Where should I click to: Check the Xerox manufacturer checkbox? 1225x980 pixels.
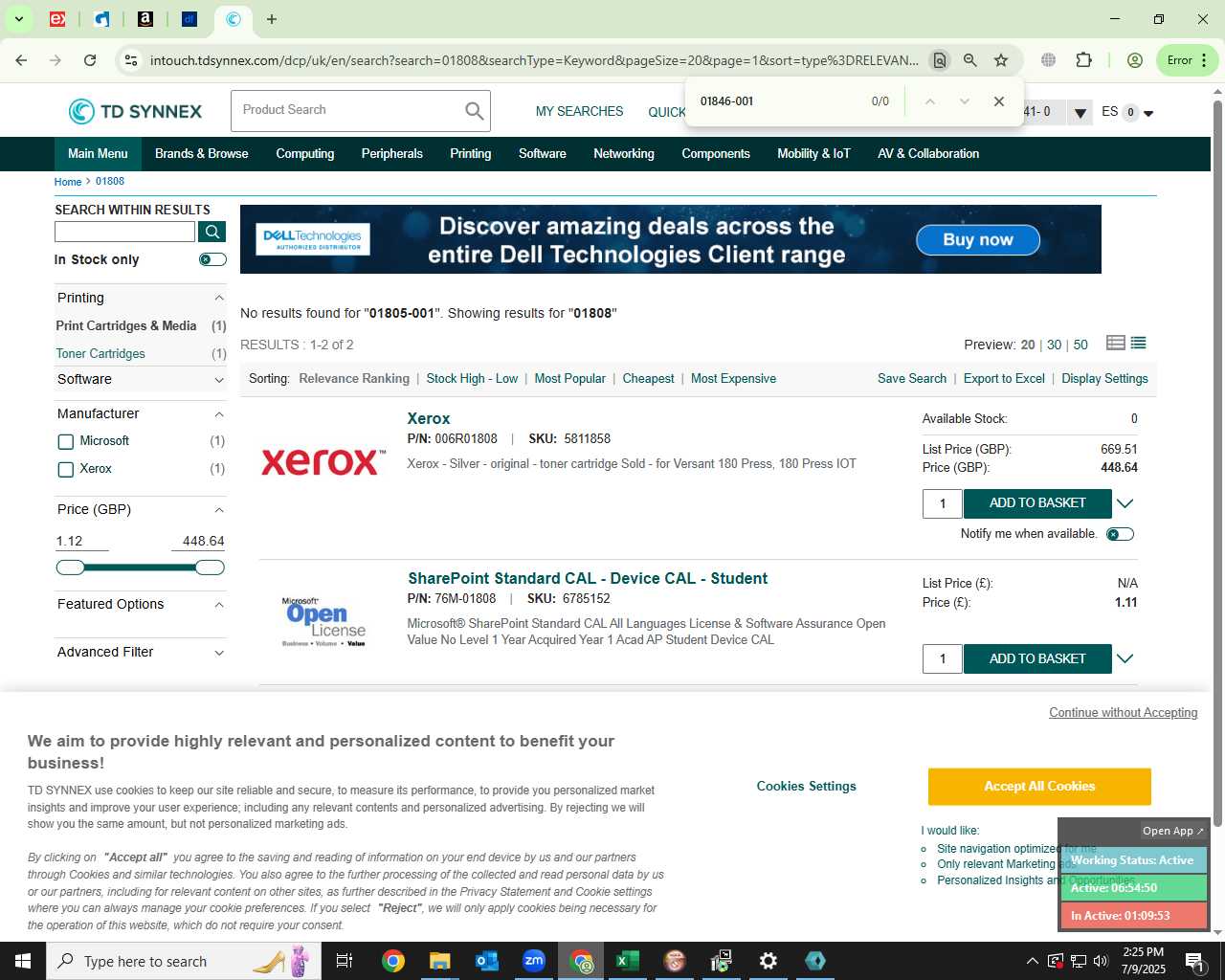tap(66, 469)
